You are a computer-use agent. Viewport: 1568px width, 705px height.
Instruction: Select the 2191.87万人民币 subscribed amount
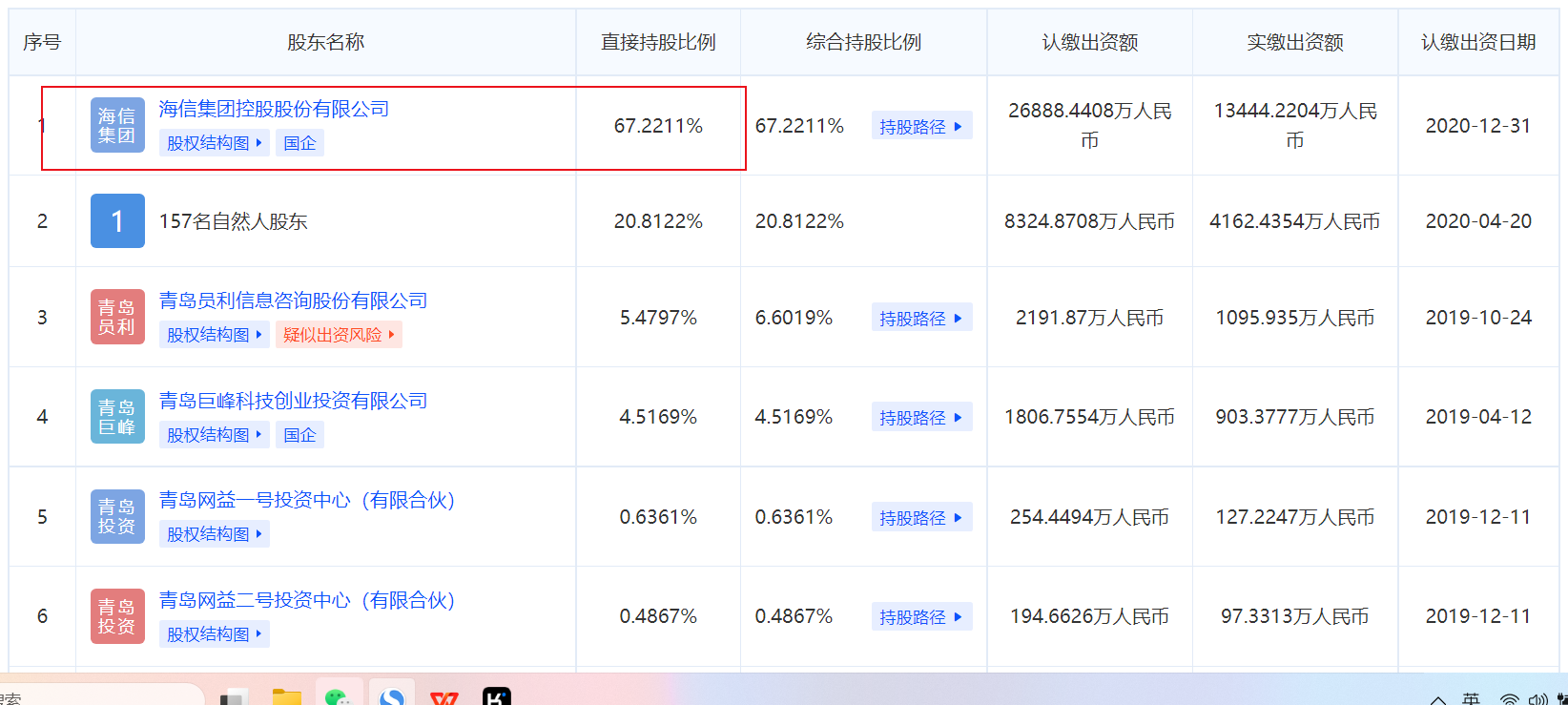(x=1090, y=318)
